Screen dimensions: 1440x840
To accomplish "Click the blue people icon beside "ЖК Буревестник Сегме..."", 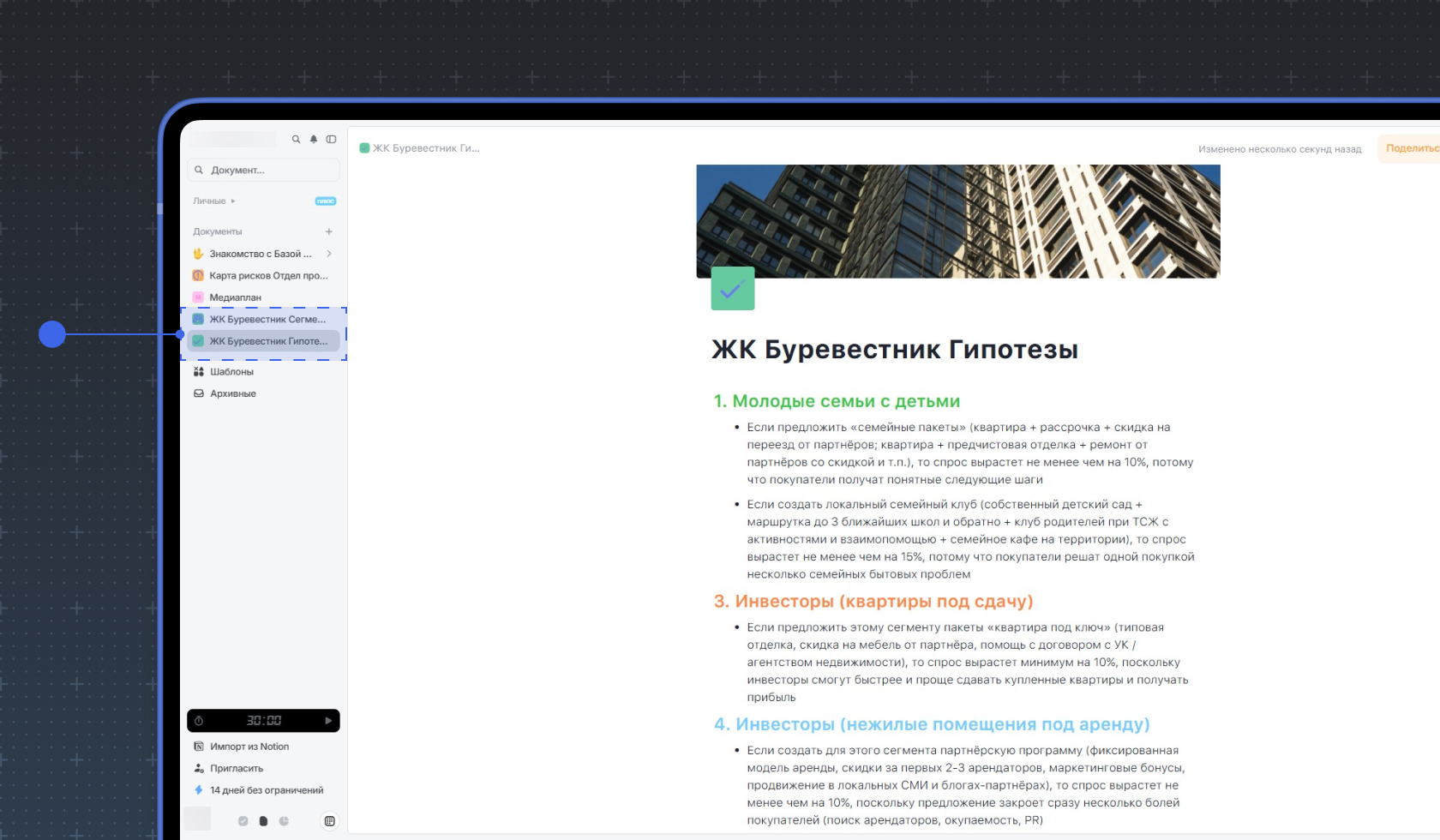I will pos(198,319).
